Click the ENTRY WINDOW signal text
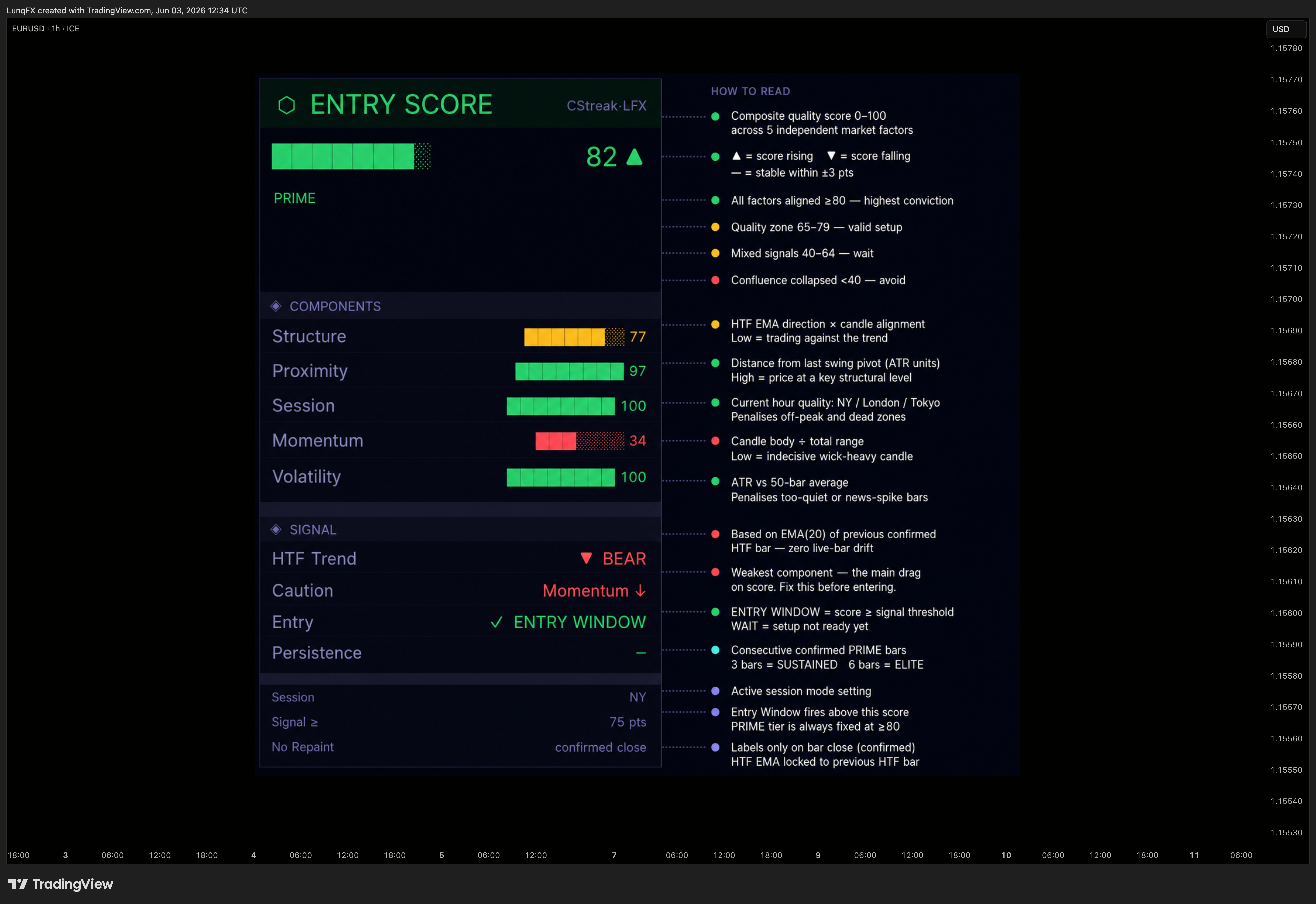The image size is (1316, 904). point(580,622)
